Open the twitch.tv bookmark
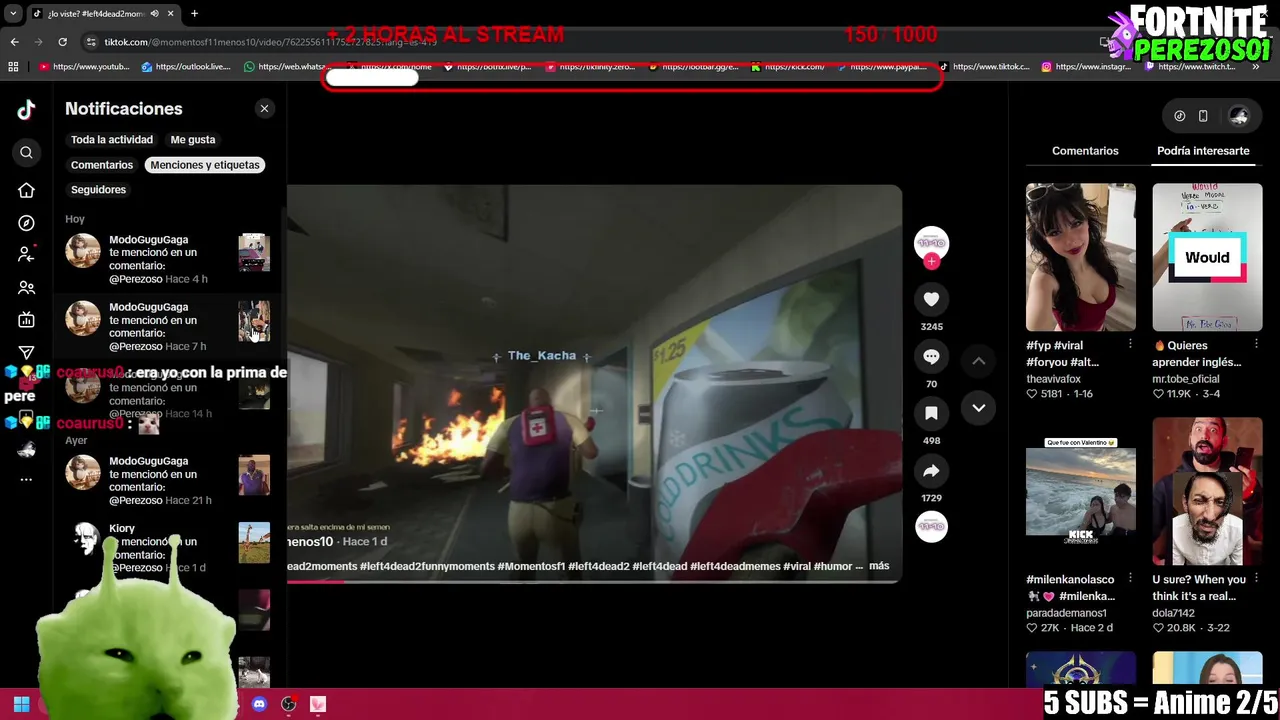The image size is (1280, 720). pos(1190,67)
